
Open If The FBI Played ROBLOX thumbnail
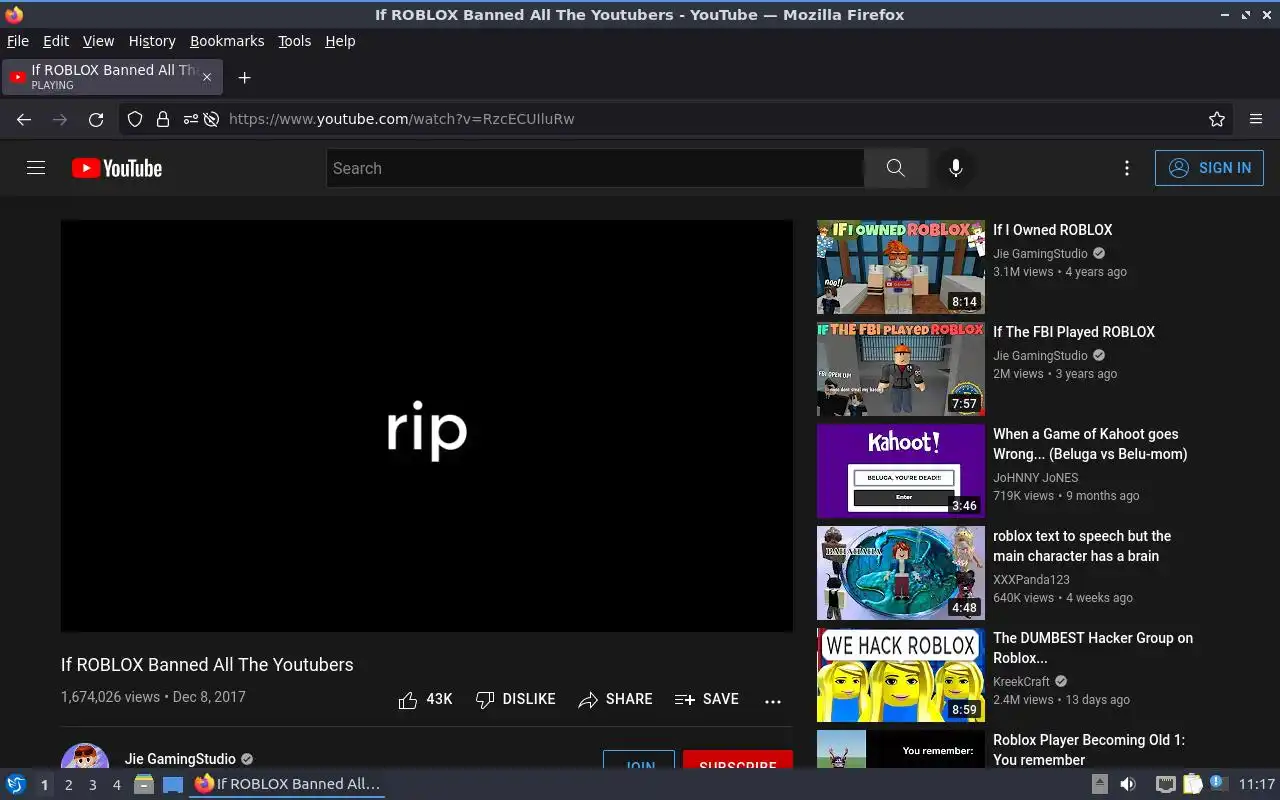tap(901, 369)
